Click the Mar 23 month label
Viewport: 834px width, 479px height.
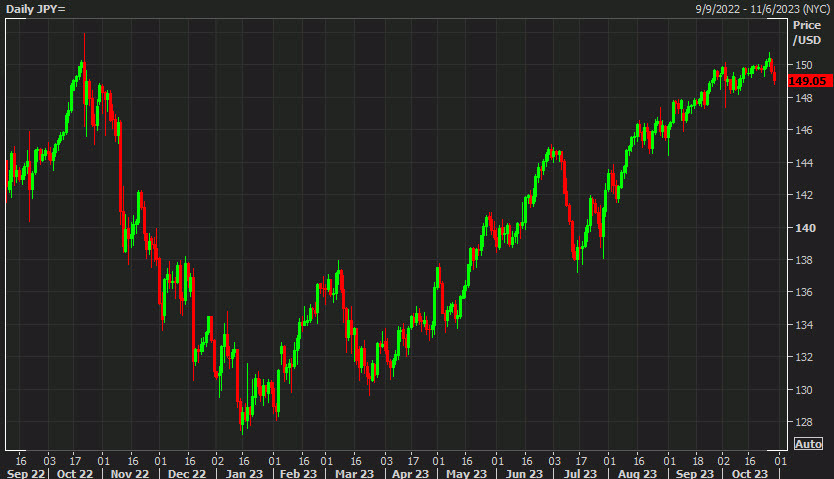355,473
